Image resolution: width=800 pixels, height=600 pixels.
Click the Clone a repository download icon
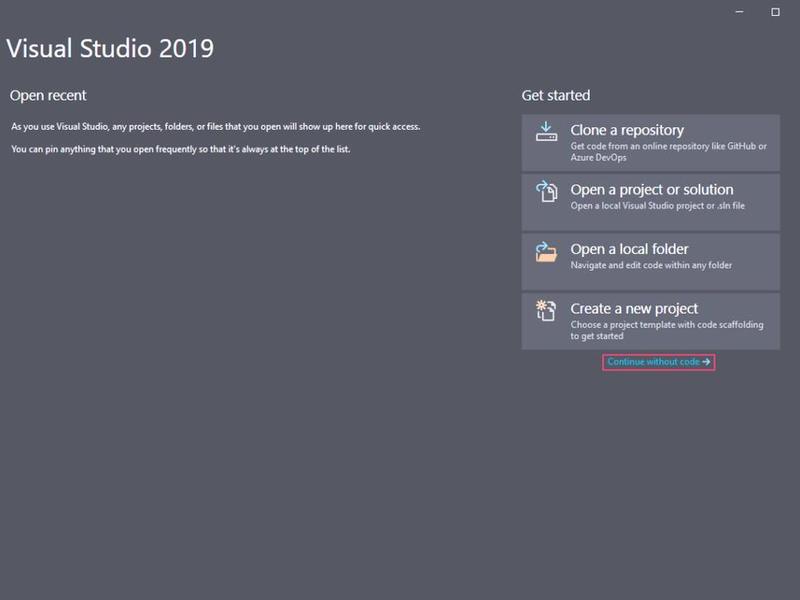tap(546, 132)
